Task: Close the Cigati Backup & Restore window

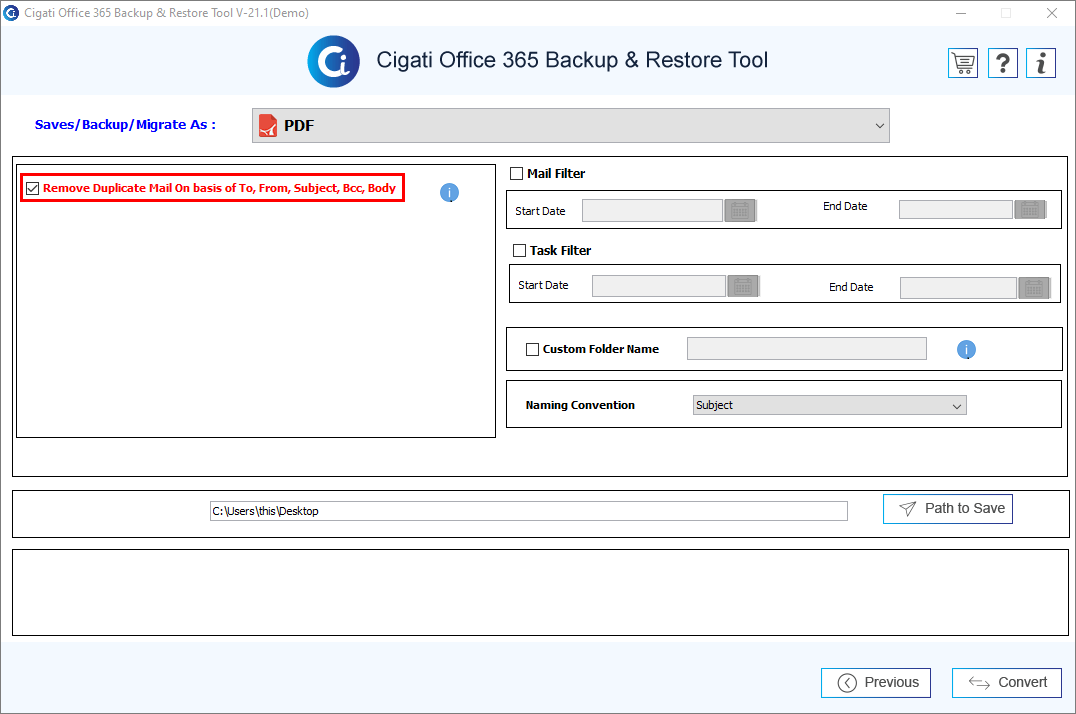Action: [x=1051, y=13]
